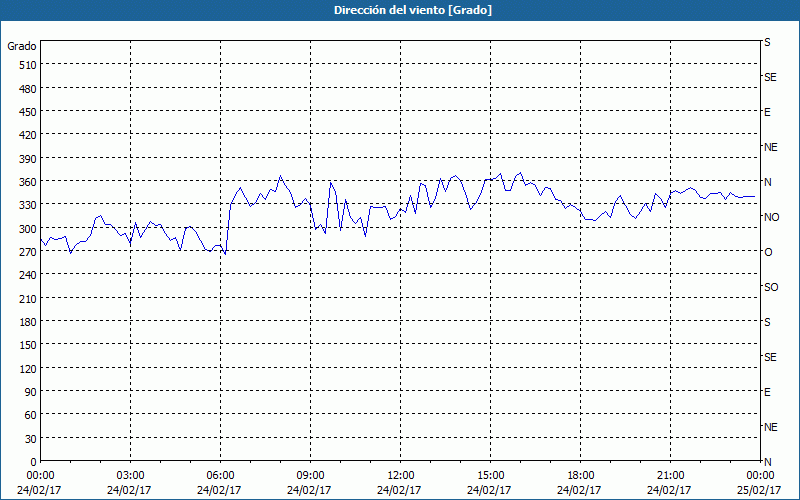Select the "SE" compass label beside the 120 gridline

pyautogui.click(x=770, y=357)
